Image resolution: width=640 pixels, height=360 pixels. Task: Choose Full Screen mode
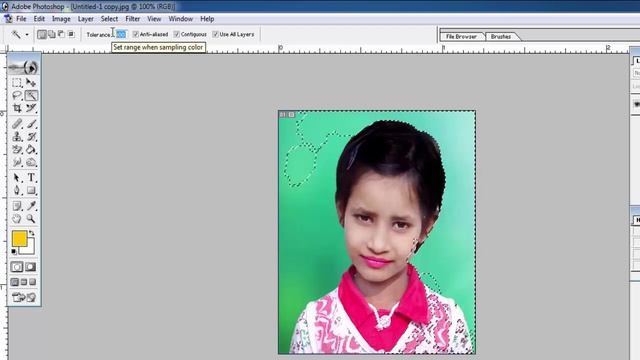[33, 282]
